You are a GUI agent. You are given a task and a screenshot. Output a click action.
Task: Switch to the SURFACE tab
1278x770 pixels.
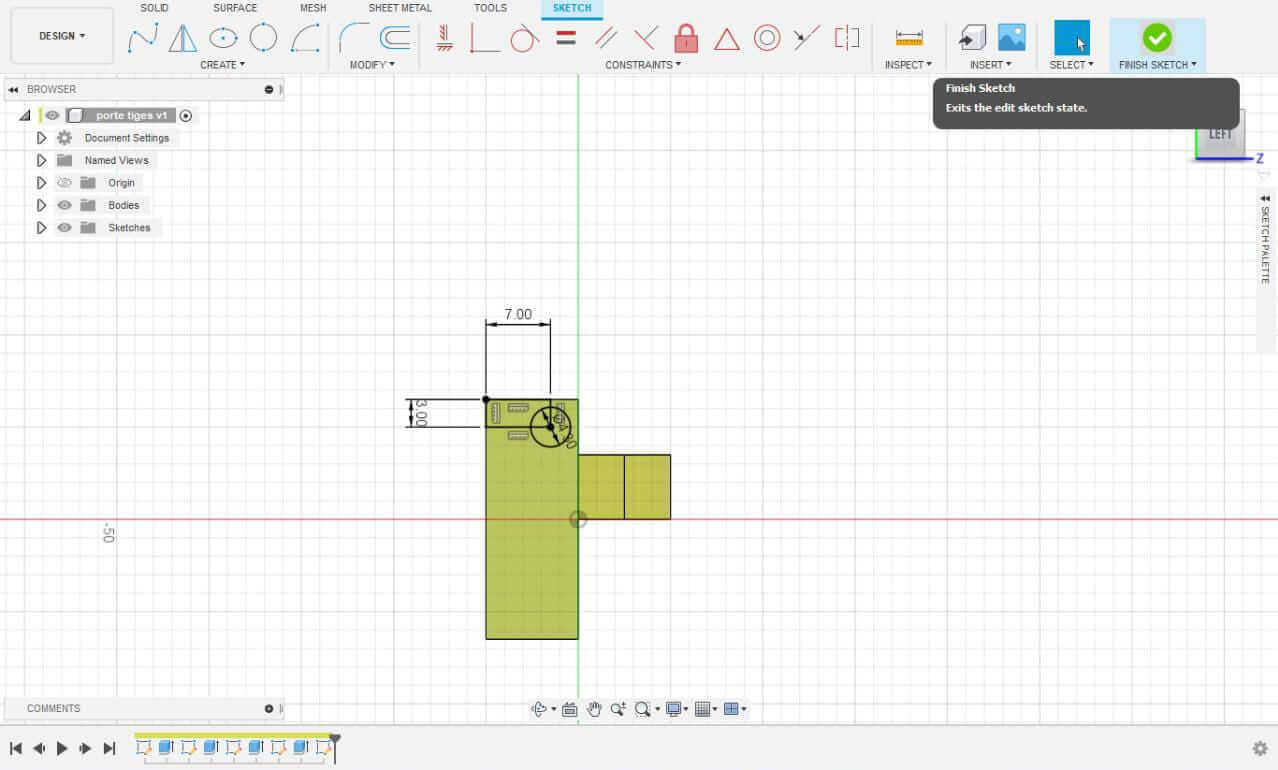235,8
